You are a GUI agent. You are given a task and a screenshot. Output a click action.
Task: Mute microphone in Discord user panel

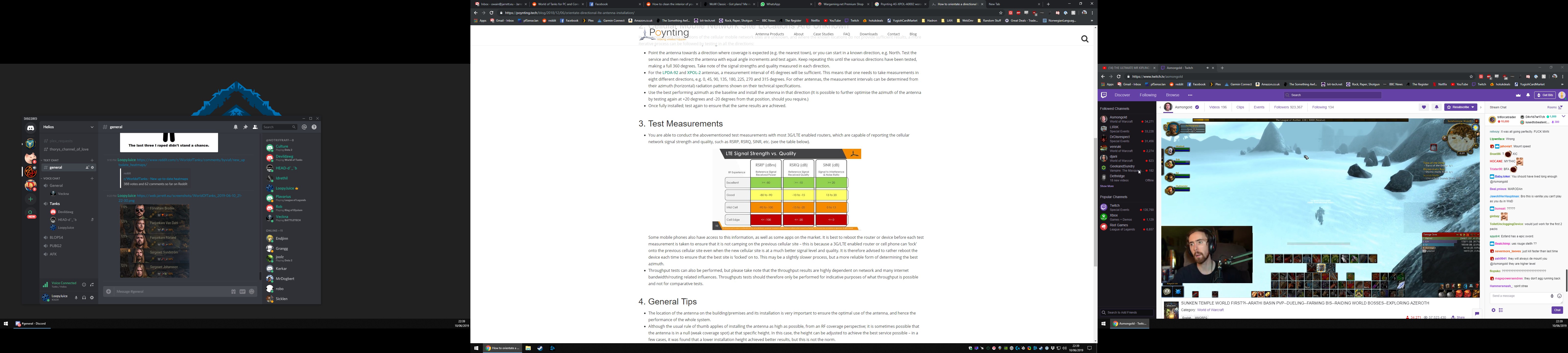(x=76, y=298)
